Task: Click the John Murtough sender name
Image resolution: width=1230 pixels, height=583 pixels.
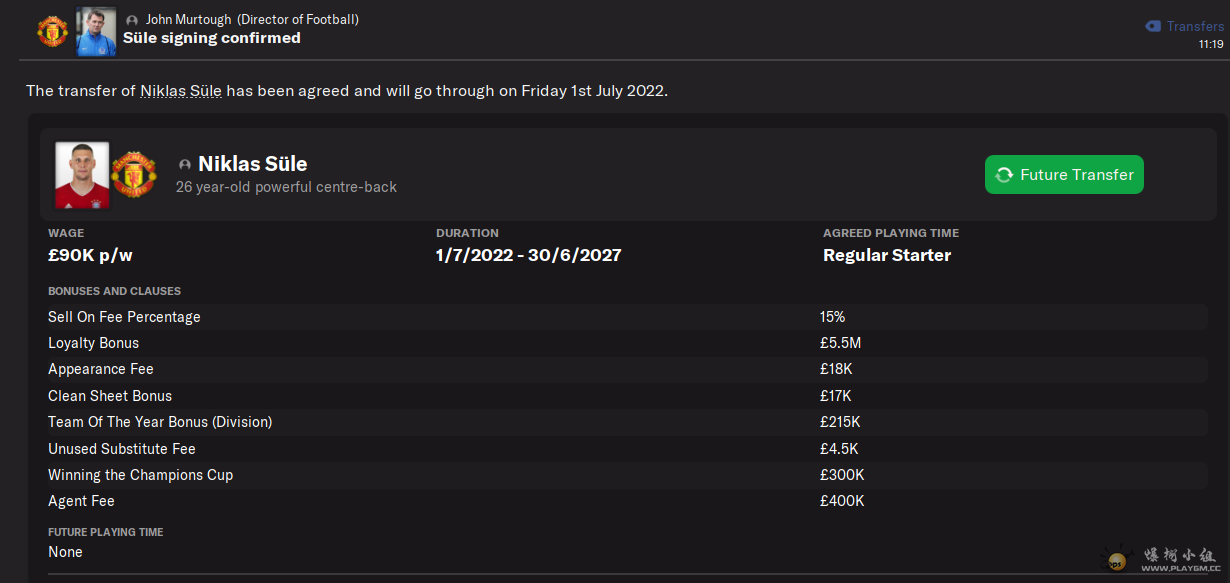Action: click(188, 20)
